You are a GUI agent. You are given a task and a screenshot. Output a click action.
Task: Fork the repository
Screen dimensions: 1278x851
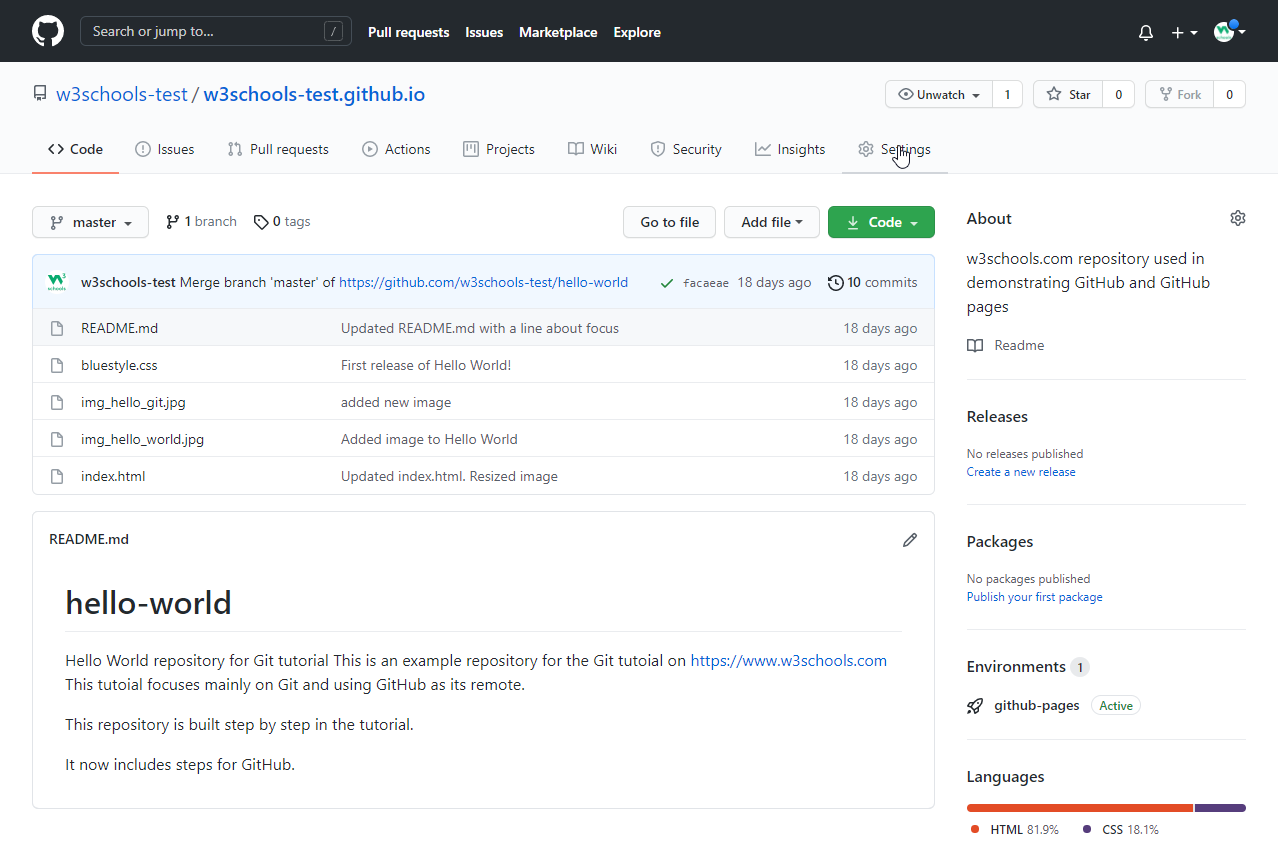click(1180, 94)
